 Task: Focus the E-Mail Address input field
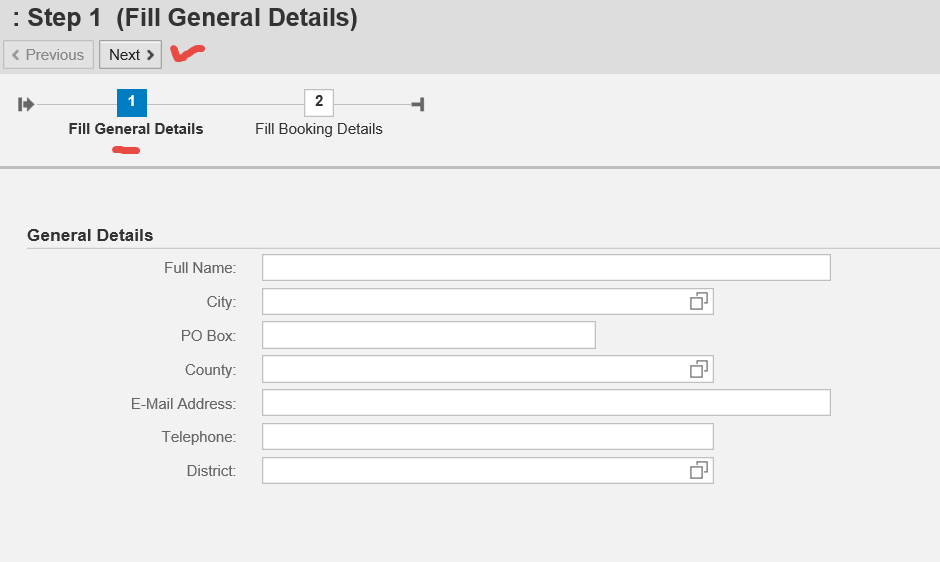coord(546,403)
